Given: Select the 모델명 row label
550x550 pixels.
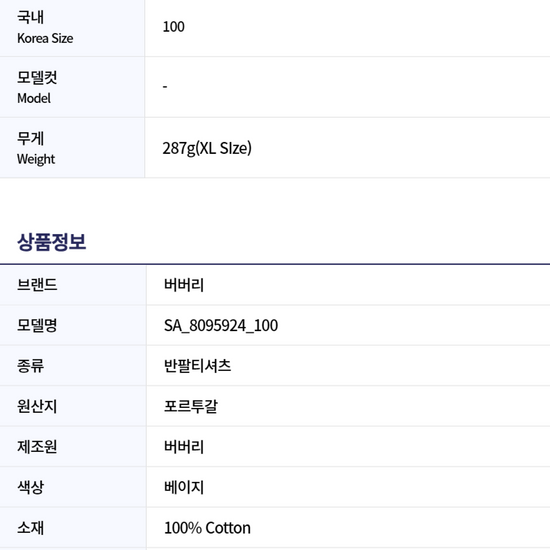Looking at the screenshot, I should [x=37, y=325].
